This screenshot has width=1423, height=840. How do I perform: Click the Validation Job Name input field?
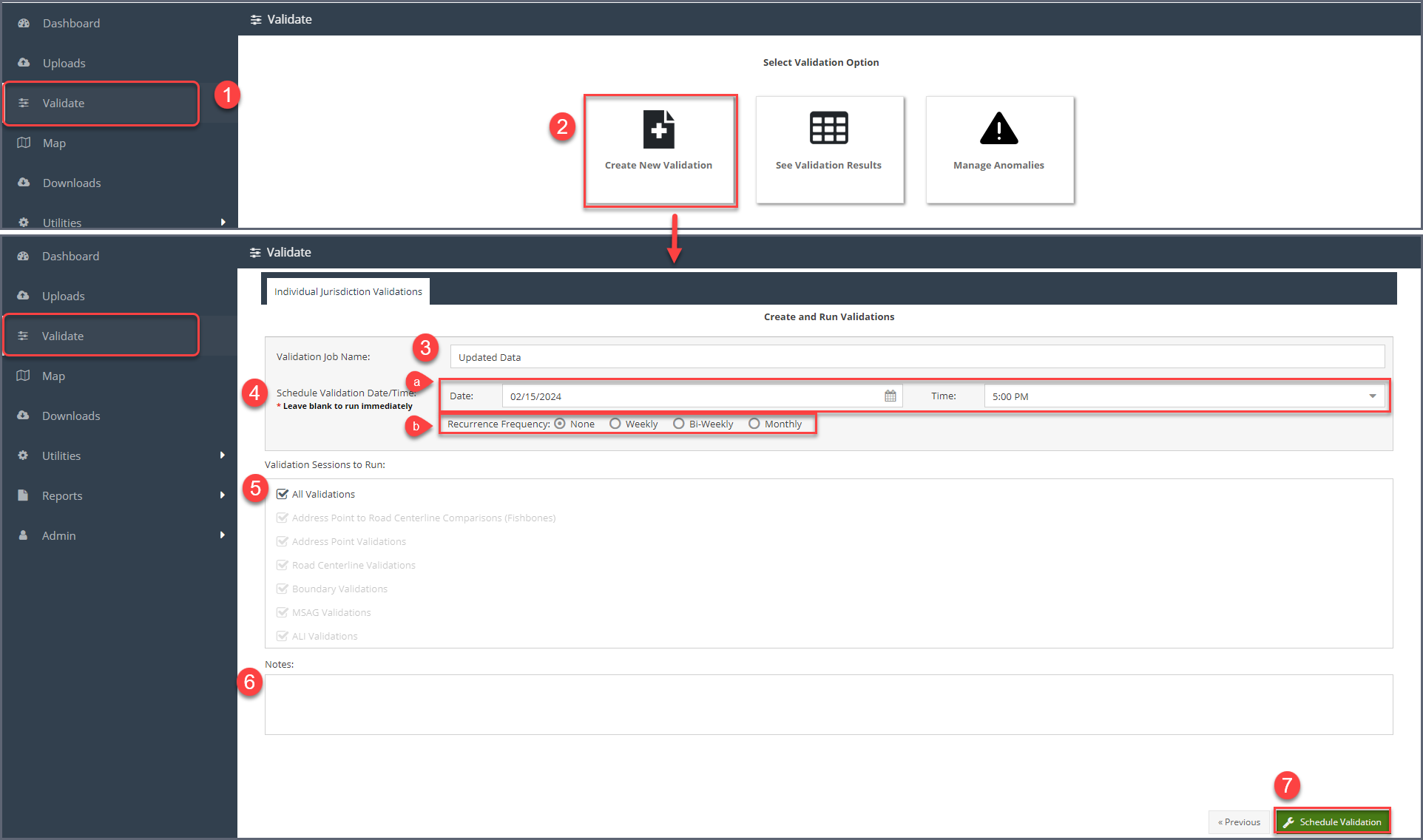(x=917, y=357)
